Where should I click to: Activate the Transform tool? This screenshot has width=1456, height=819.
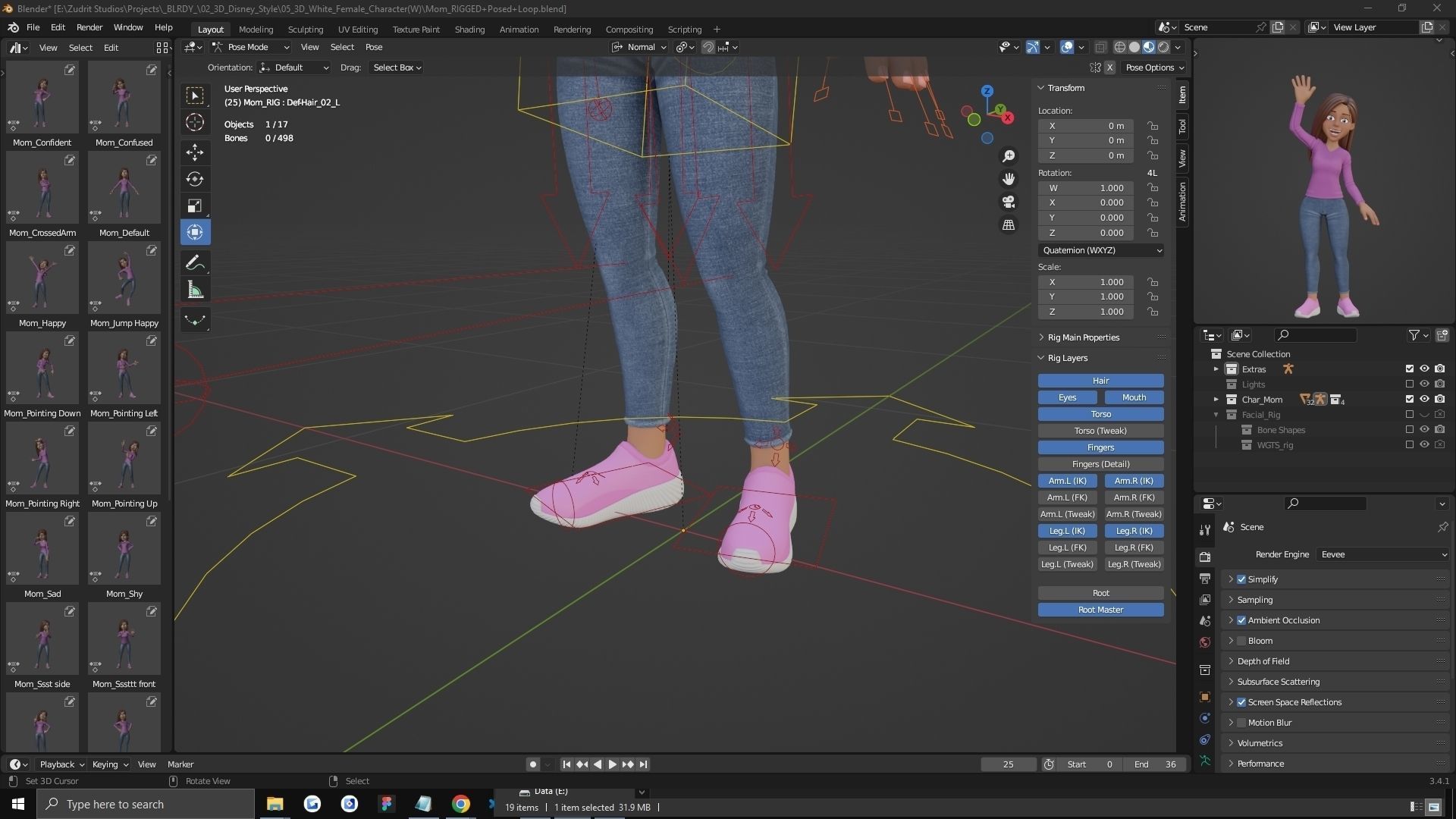[195, 232]
